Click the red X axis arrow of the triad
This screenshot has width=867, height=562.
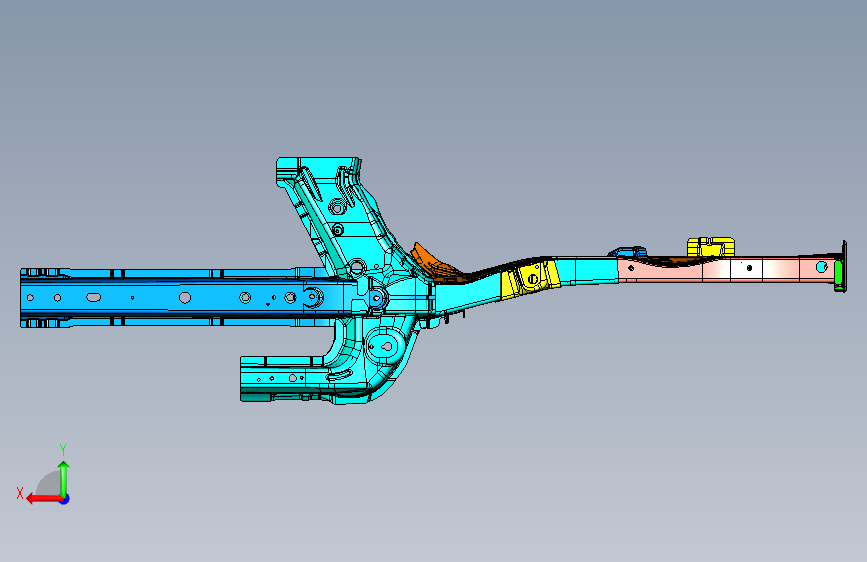(x=43, y=499)
